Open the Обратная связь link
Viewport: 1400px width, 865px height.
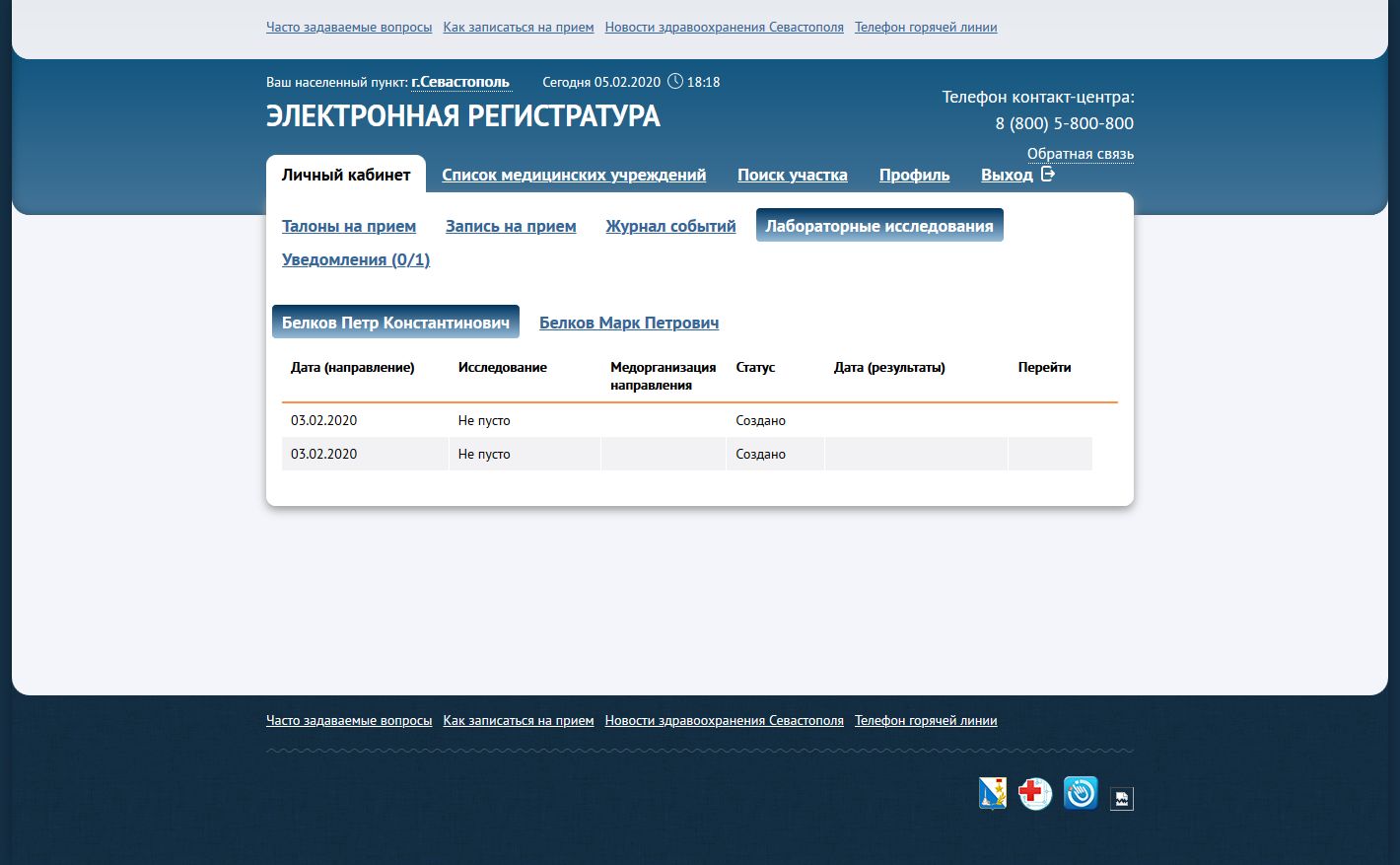1081,154
